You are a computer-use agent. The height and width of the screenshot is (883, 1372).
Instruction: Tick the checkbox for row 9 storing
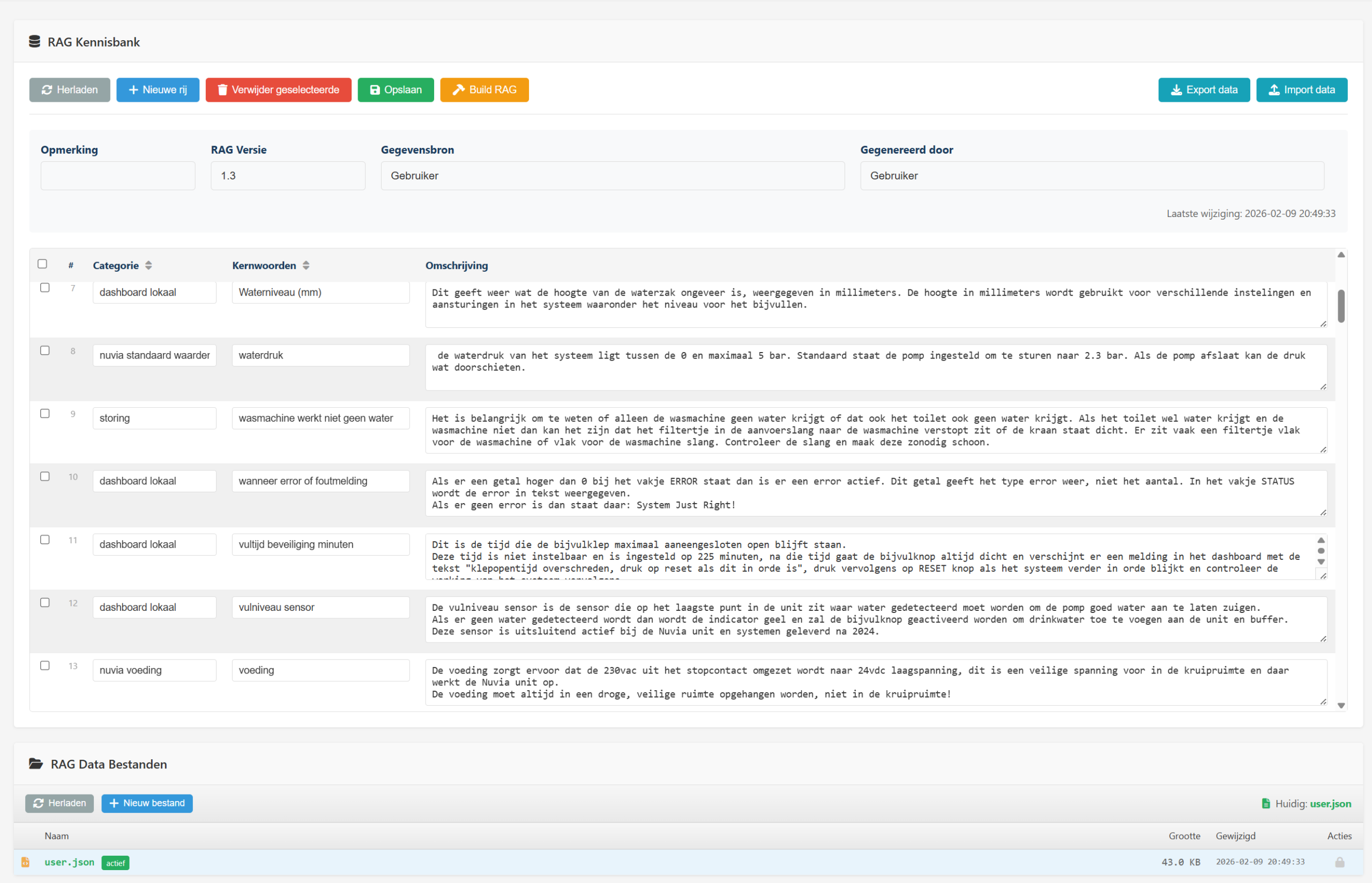pos(44,414)
